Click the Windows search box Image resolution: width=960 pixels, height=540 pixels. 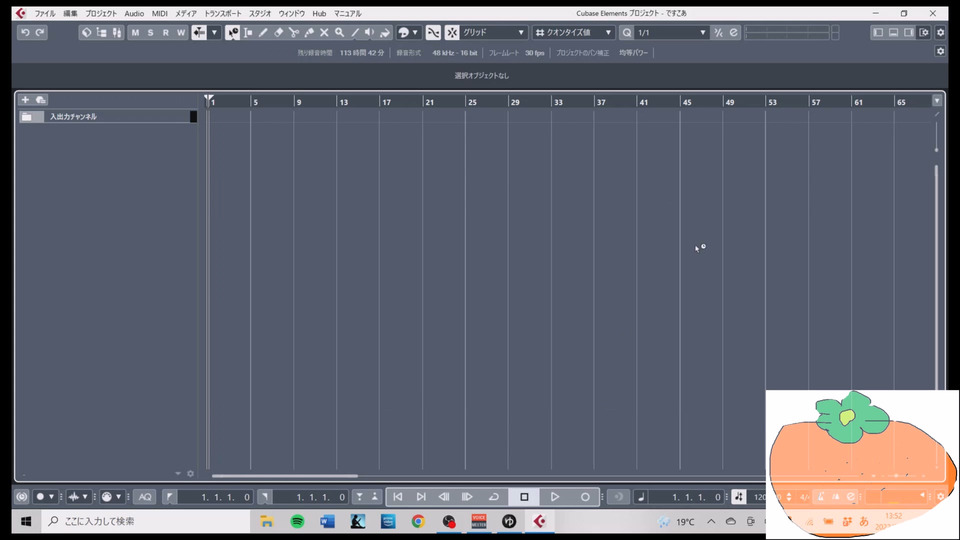click(146, 521)
